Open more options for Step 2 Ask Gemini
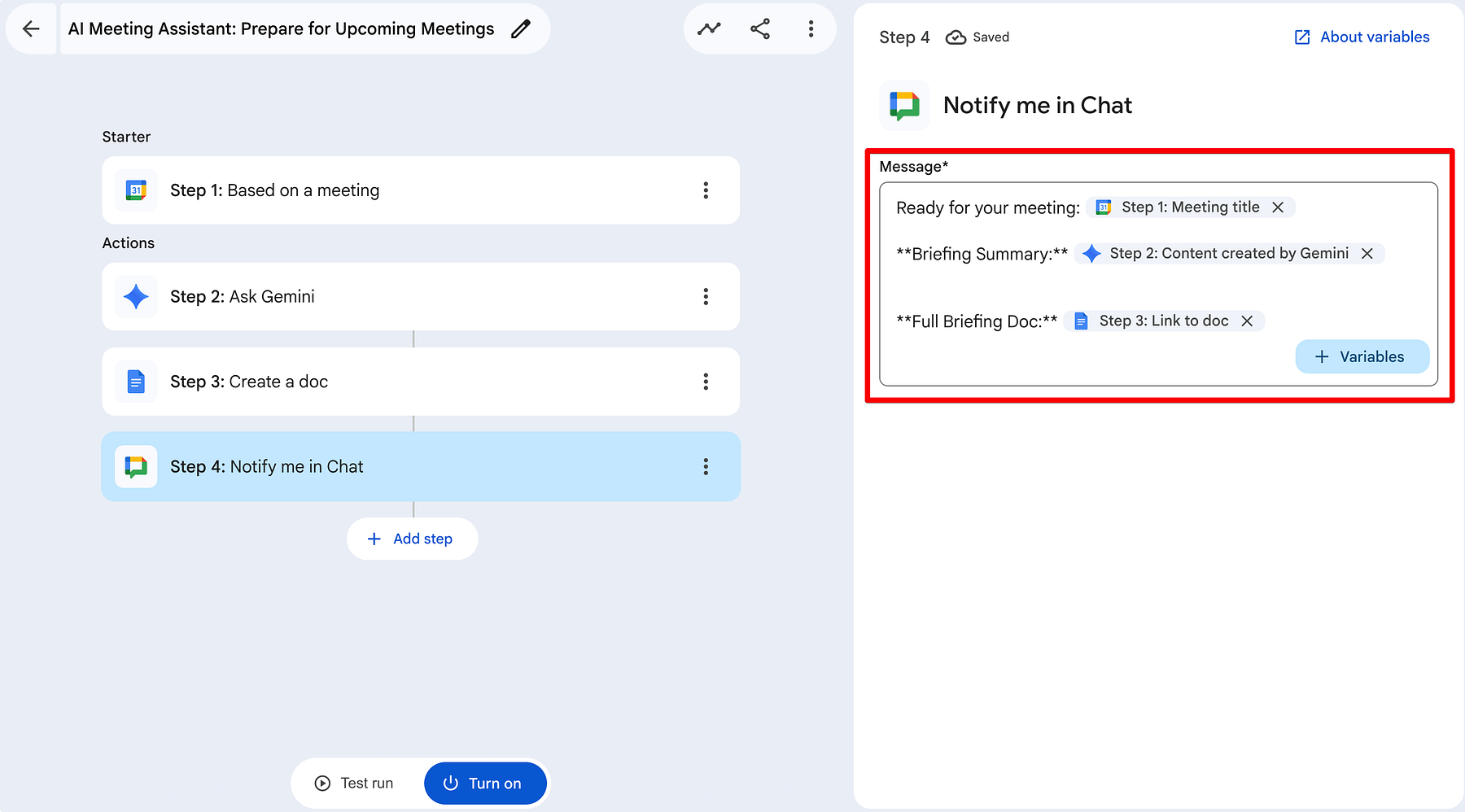This screenshot has width=1465, height=812. pyautogui.click(x=706, y=296)
